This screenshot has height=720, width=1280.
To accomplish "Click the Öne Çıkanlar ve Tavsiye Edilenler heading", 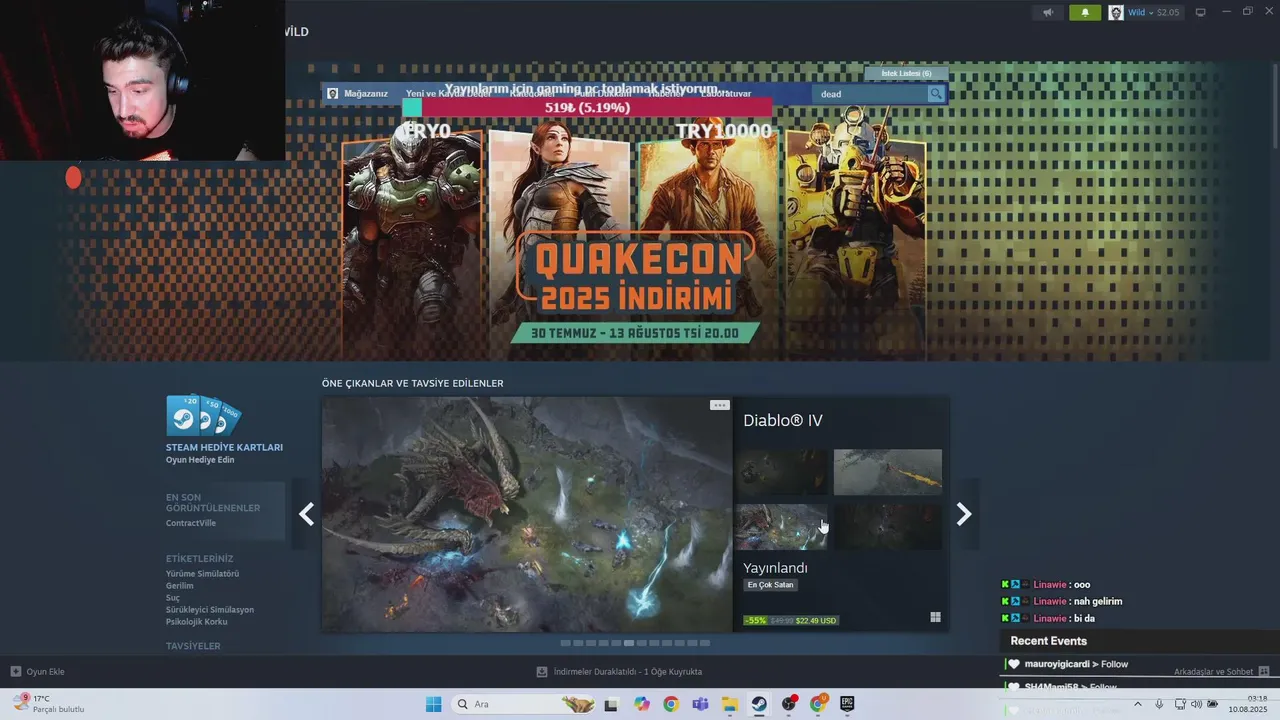I will point(412,383).
